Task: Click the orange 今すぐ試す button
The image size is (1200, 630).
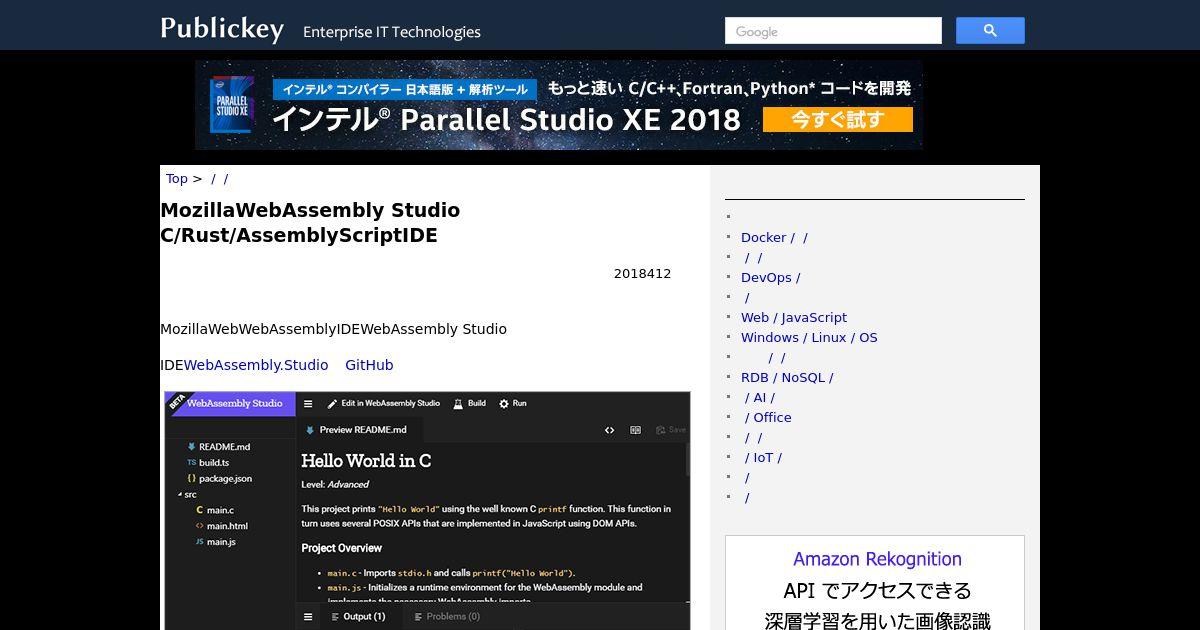Action: click(x=838, y=120)
